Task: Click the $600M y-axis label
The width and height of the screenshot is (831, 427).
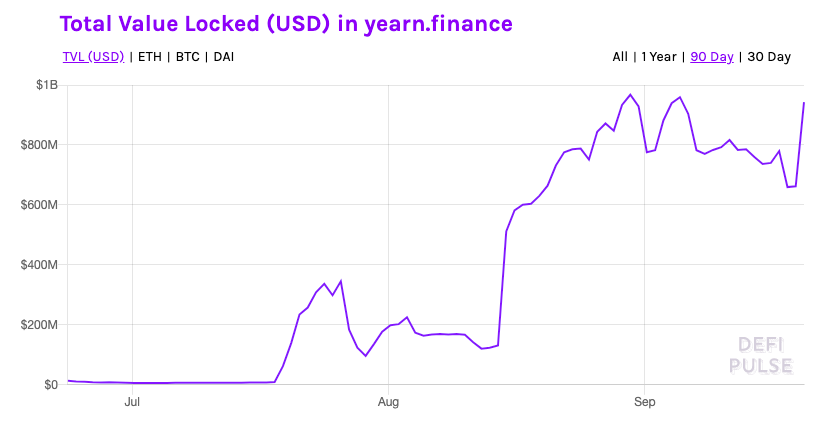Action: point(39,205)
